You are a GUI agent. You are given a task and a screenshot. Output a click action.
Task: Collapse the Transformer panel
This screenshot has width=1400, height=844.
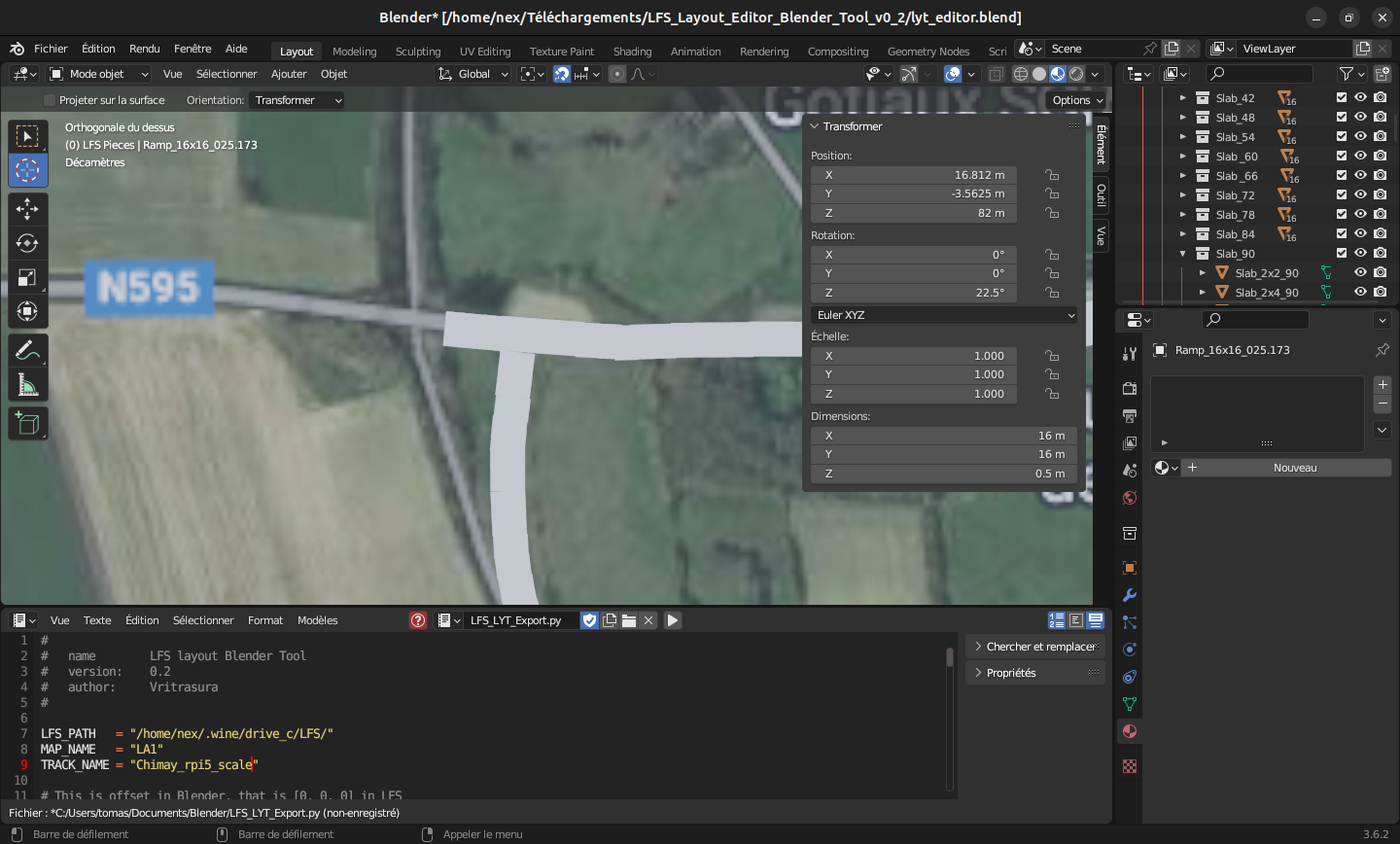point(815,126)
